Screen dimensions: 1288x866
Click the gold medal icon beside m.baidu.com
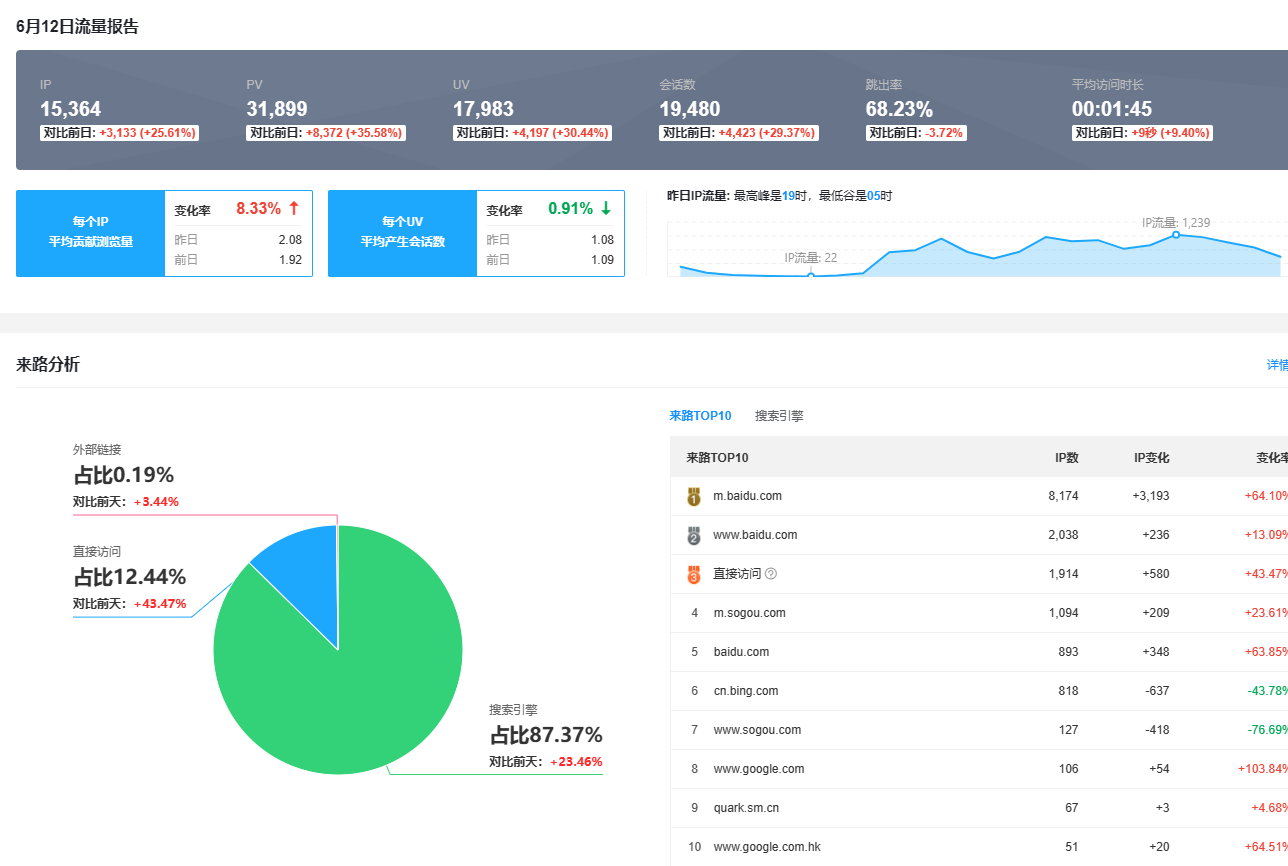coord(694,496)
